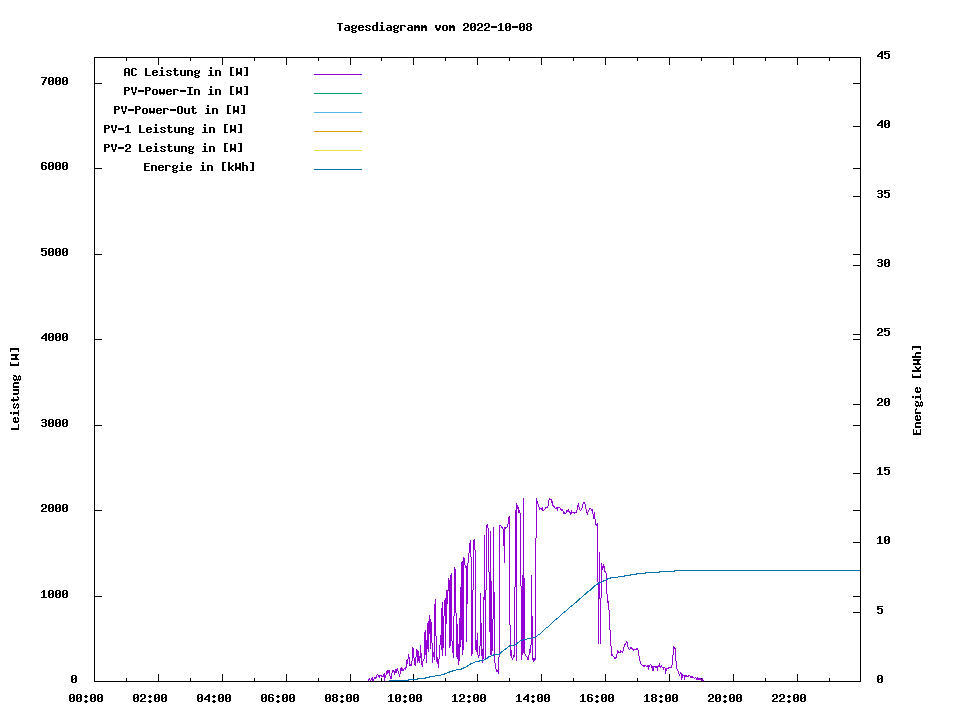960x720 pixels.
Task: Click the vertical Leistung [W] axis title
Action: tap(15, 389)
